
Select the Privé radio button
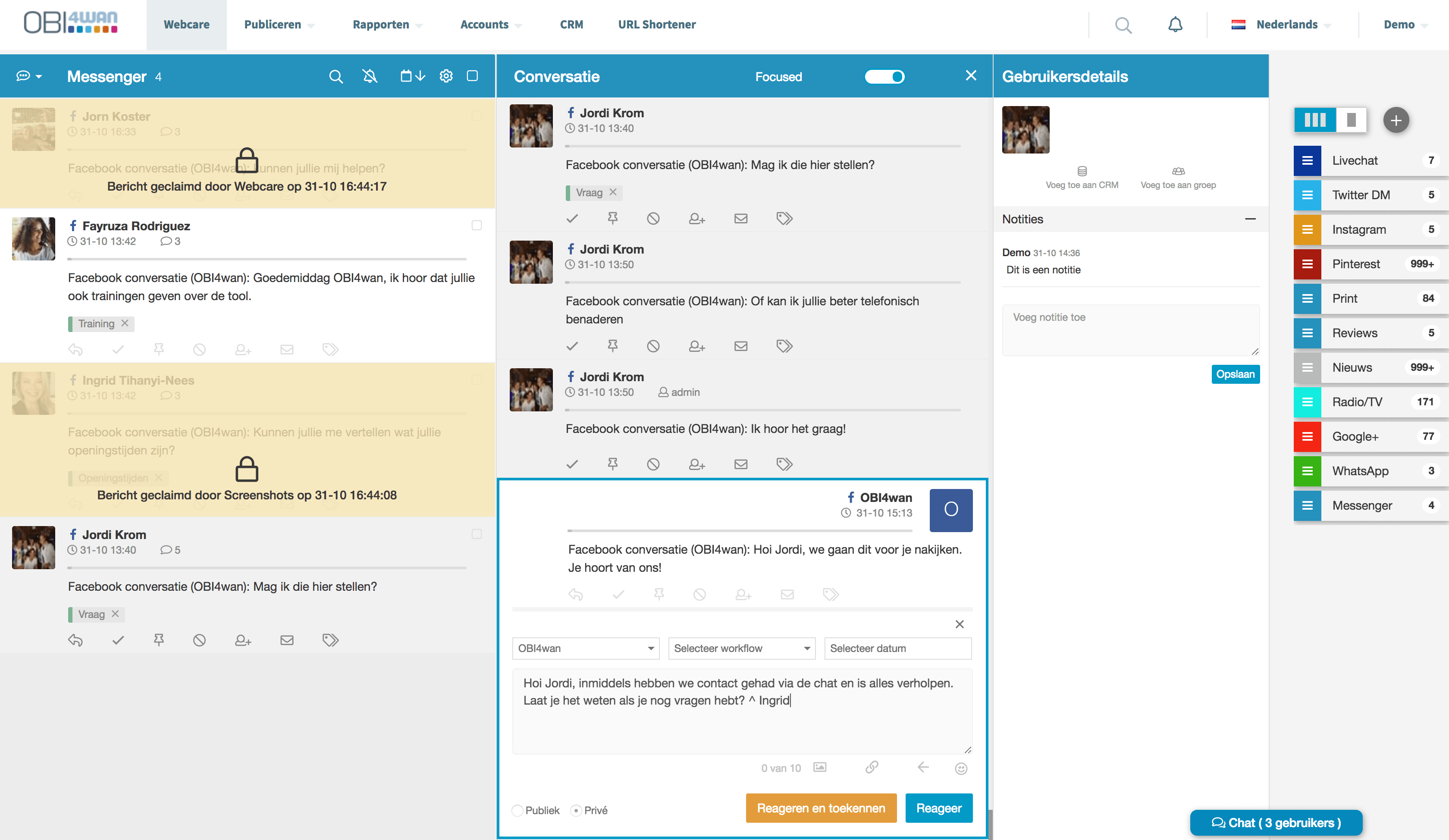[576, 810]
